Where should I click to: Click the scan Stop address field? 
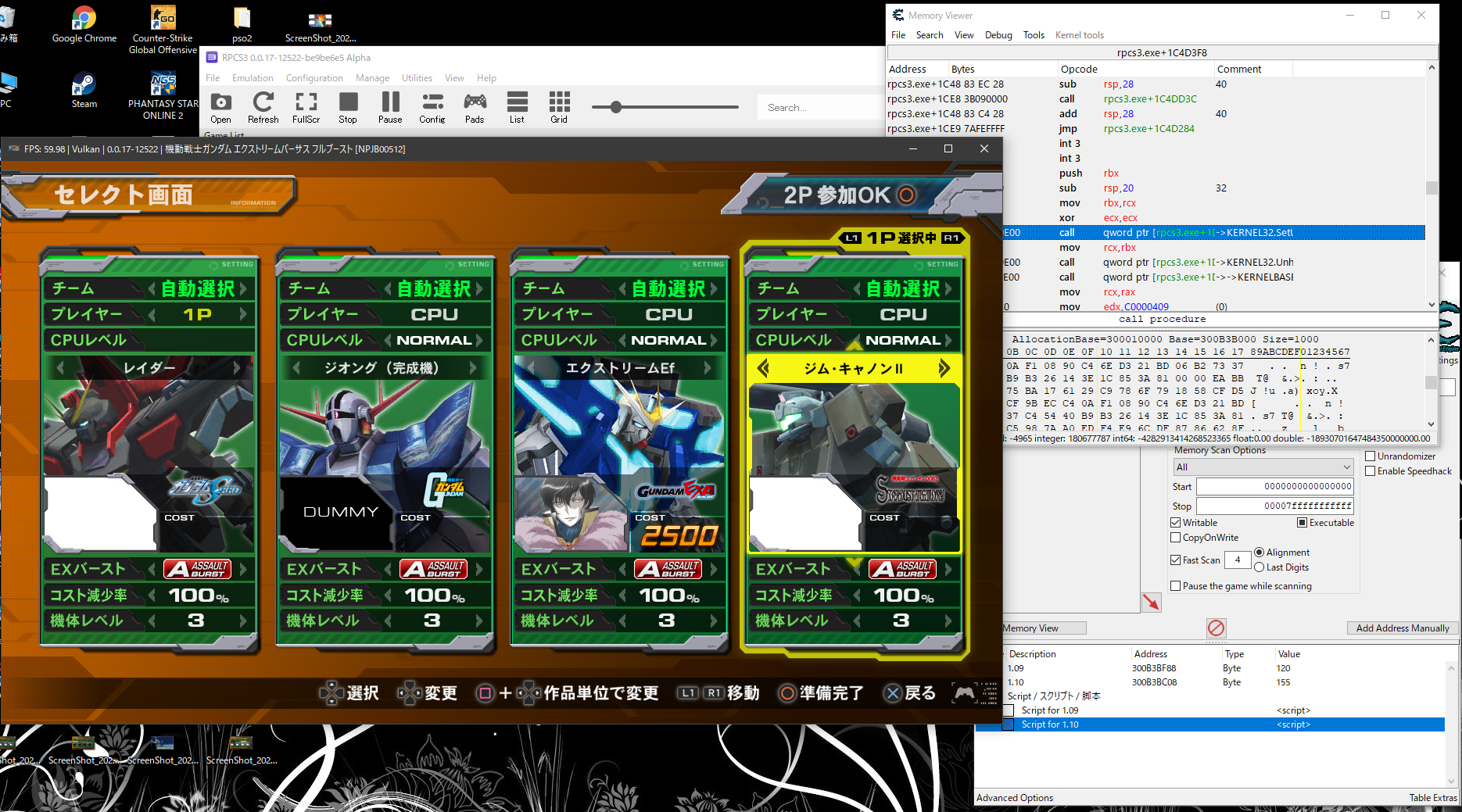[x=1275, y=506]
